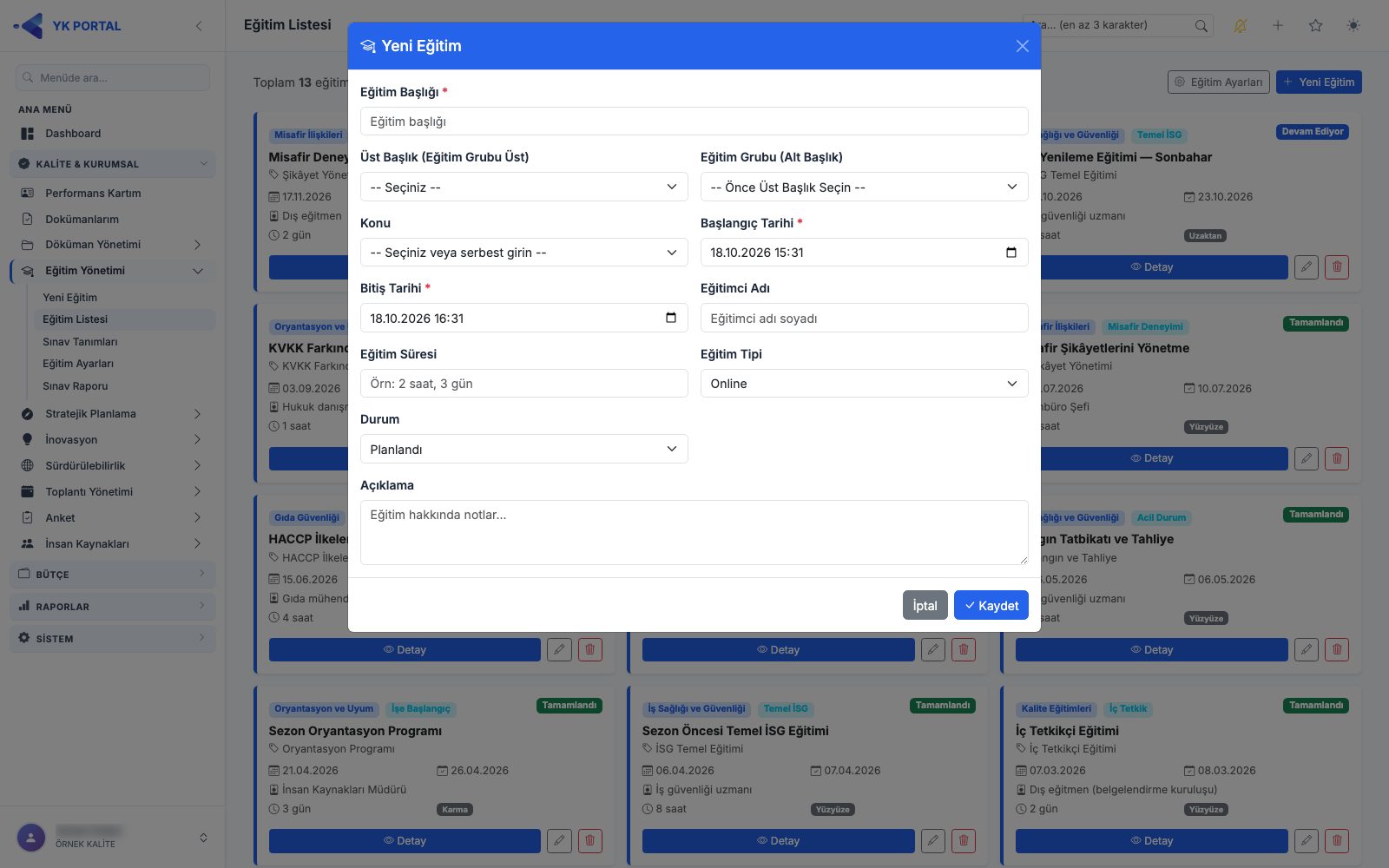The width and height of the screenshot is (1389, 868).
Task: Open the Eğitim Grubu (Alt Başlık) dropdown
Action: pyautogui.click(x=864, y=187)
